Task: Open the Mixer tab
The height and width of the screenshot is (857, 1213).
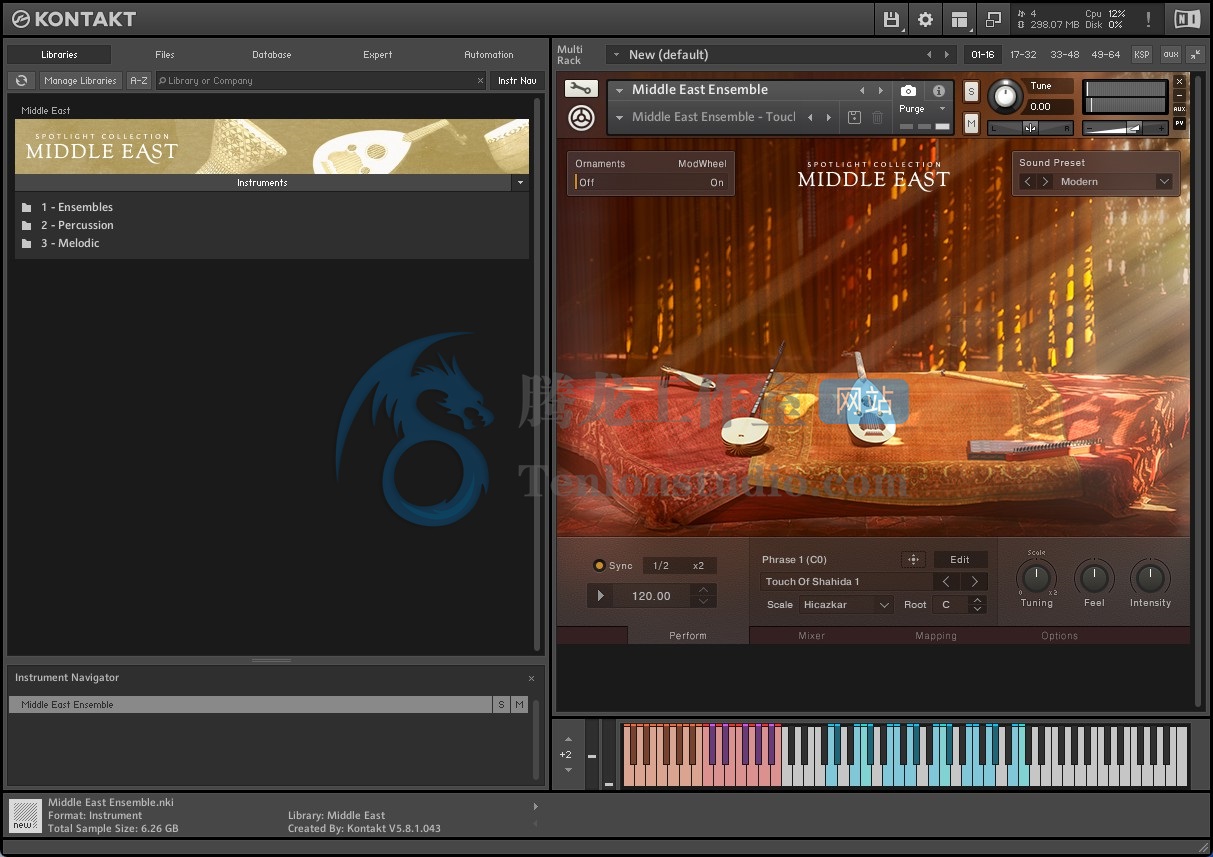Action: pyautogui.click(x=812, y=636)
